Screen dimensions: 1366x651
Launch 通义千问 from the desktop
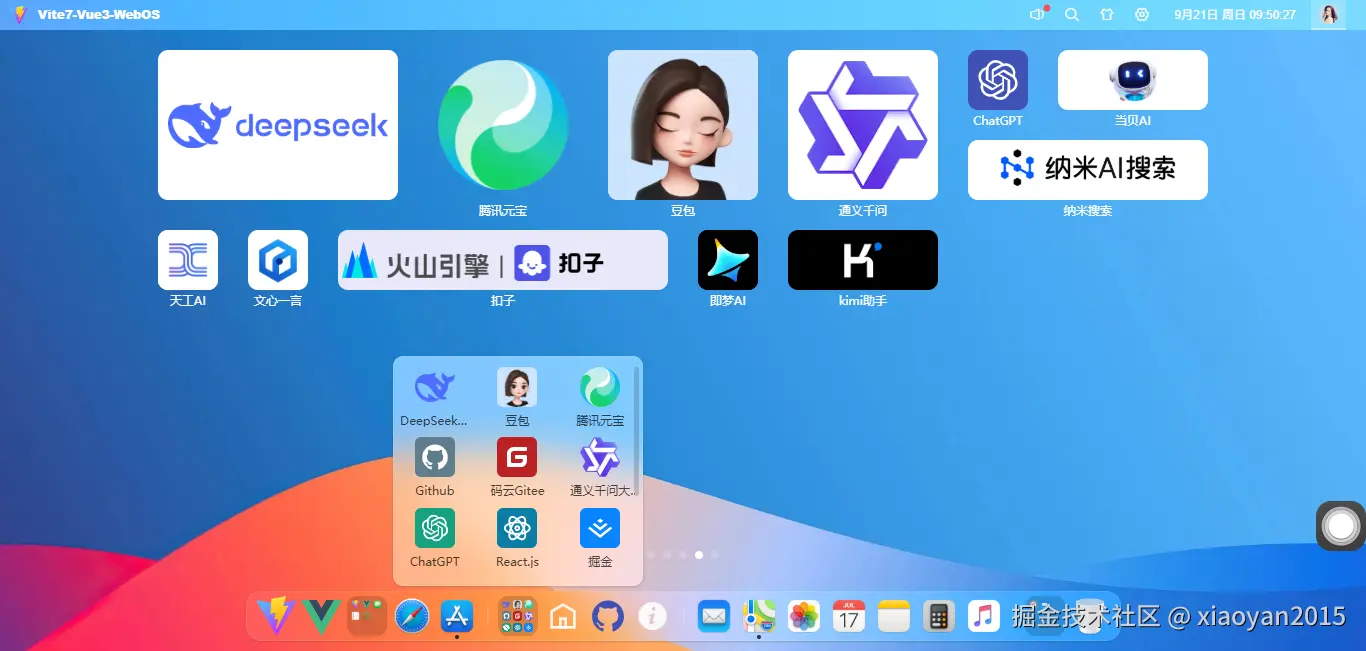tap(862, 124)
